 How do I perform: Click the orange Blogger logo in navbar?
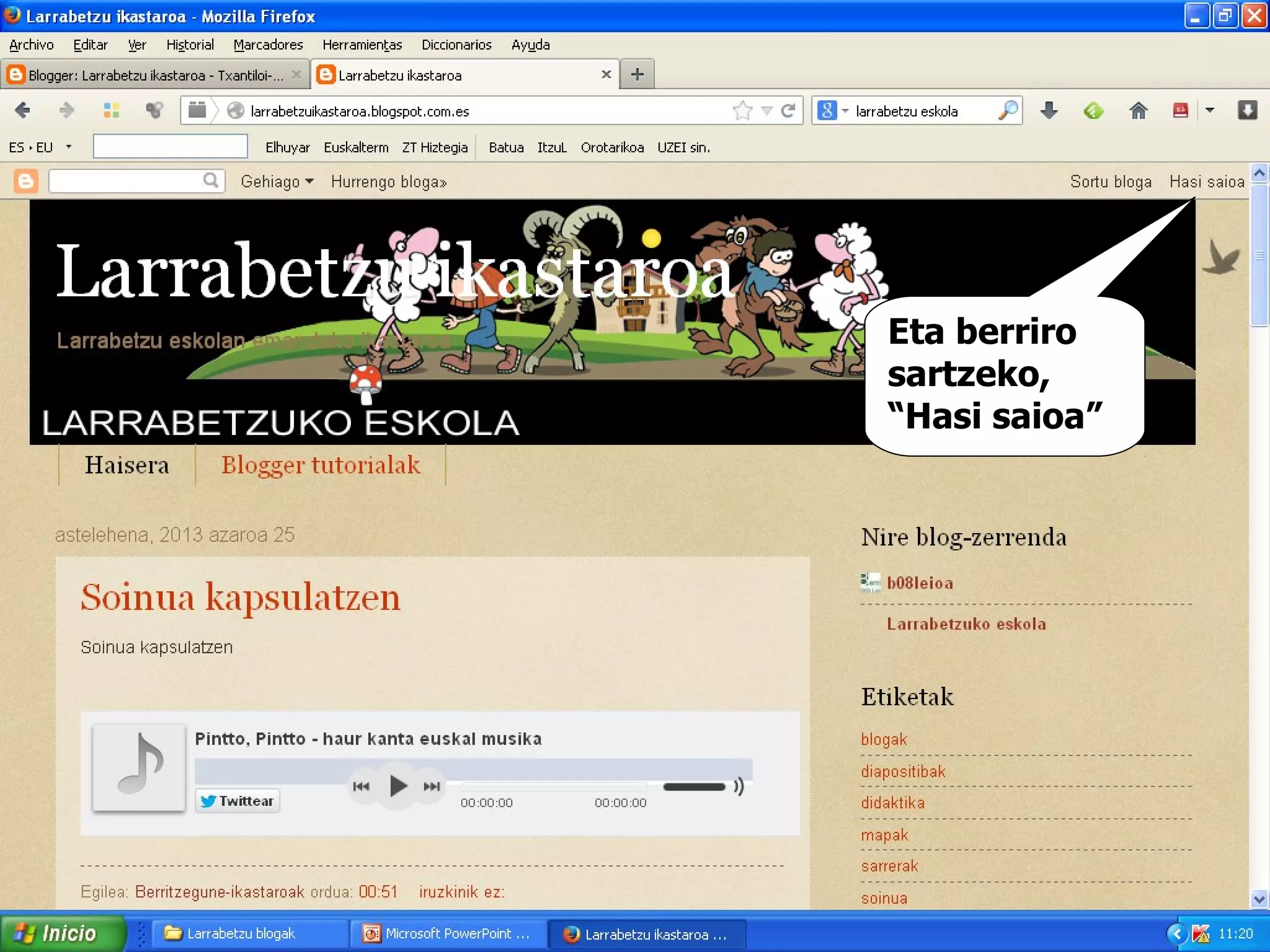(25, 182)
